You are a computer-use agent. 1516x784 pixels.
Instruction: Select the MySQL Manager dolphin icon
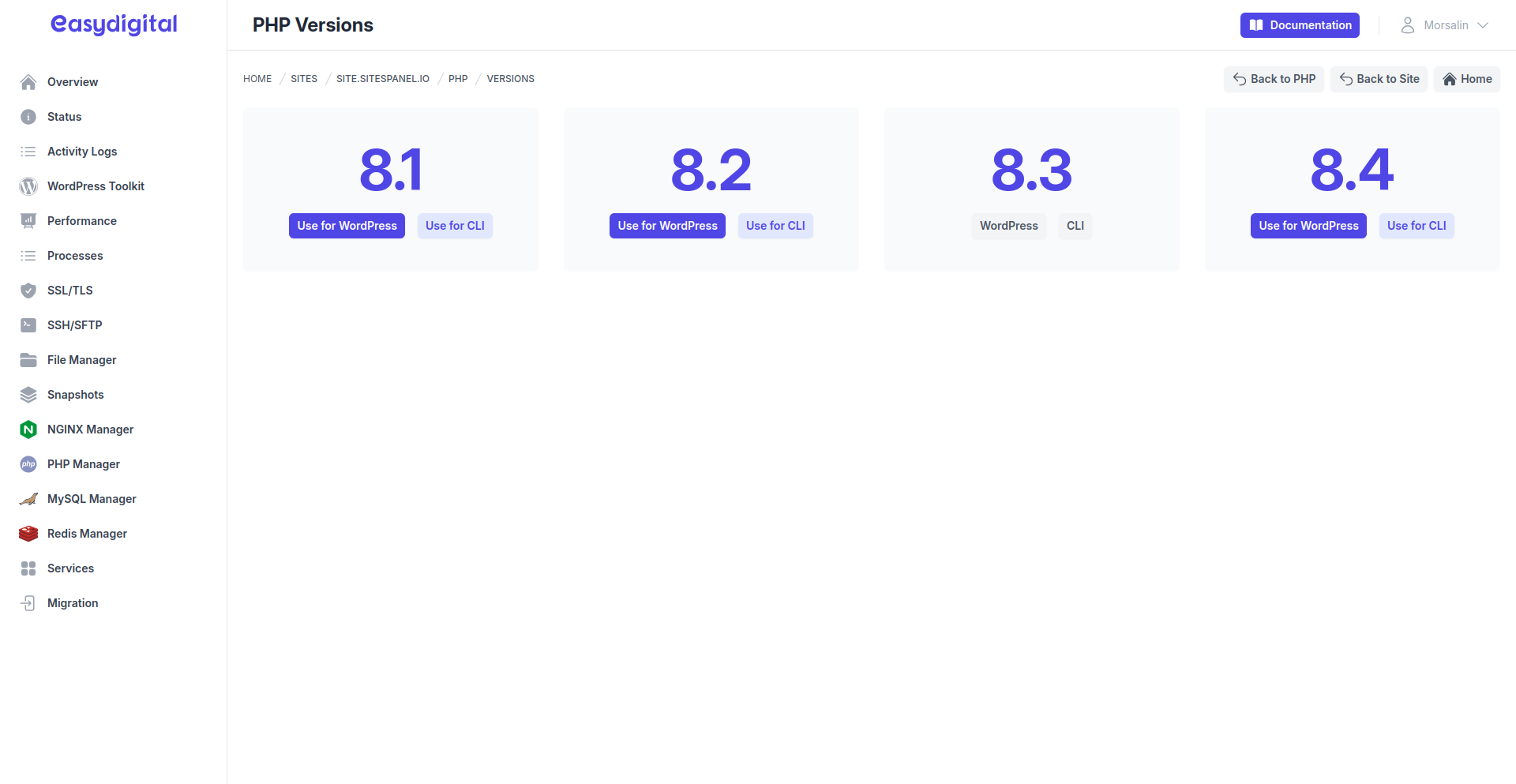[x=28, y=498]
